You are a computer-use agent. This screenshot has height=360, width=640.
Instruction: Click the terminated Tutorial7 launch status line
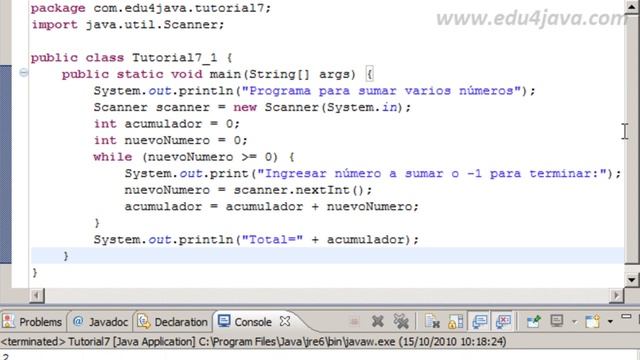[253, 341]
